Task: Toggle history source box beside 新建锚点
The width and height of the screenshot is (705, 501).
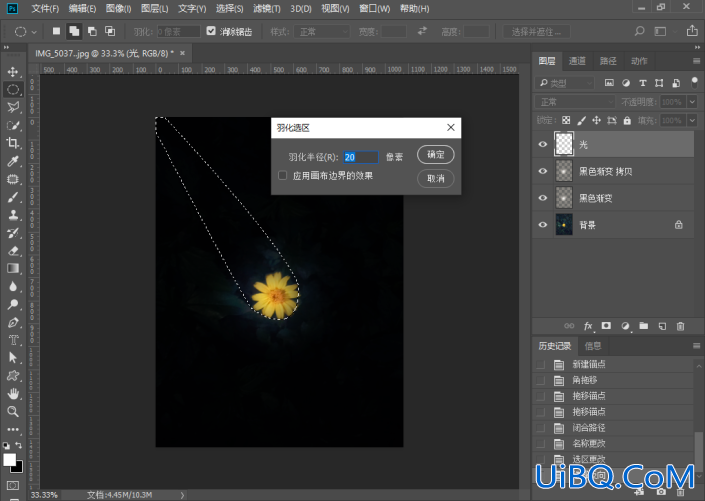Action: coord(541,365)
